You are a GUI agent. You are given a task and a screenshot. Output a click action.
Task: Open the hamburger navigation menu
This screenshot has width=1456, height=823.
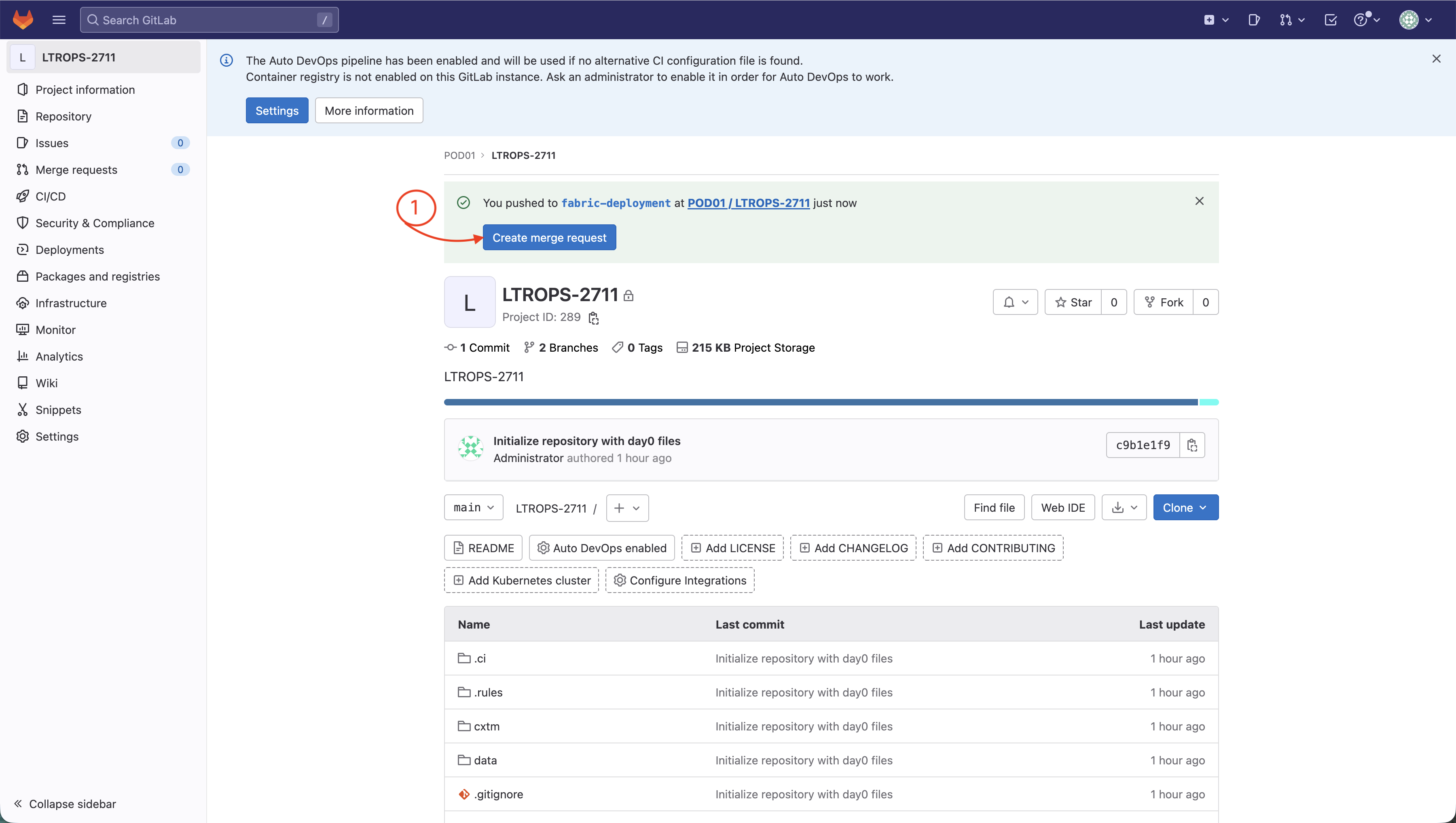coord(59,20)
